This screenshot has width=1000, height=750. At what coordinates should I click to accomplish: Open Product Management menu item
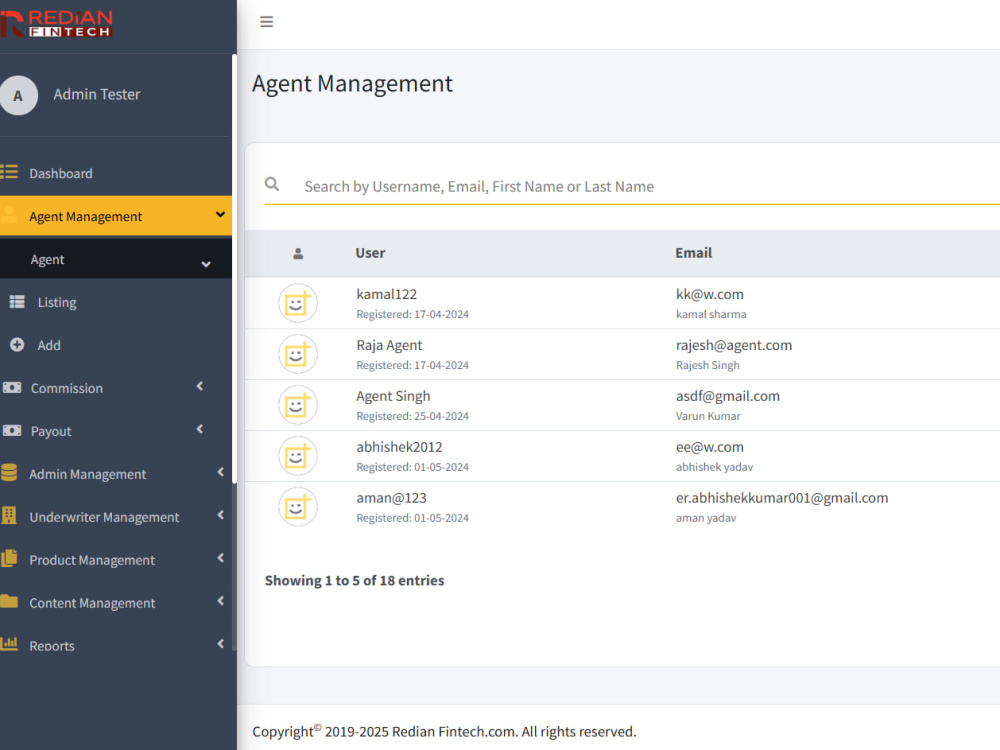(116, 560)
